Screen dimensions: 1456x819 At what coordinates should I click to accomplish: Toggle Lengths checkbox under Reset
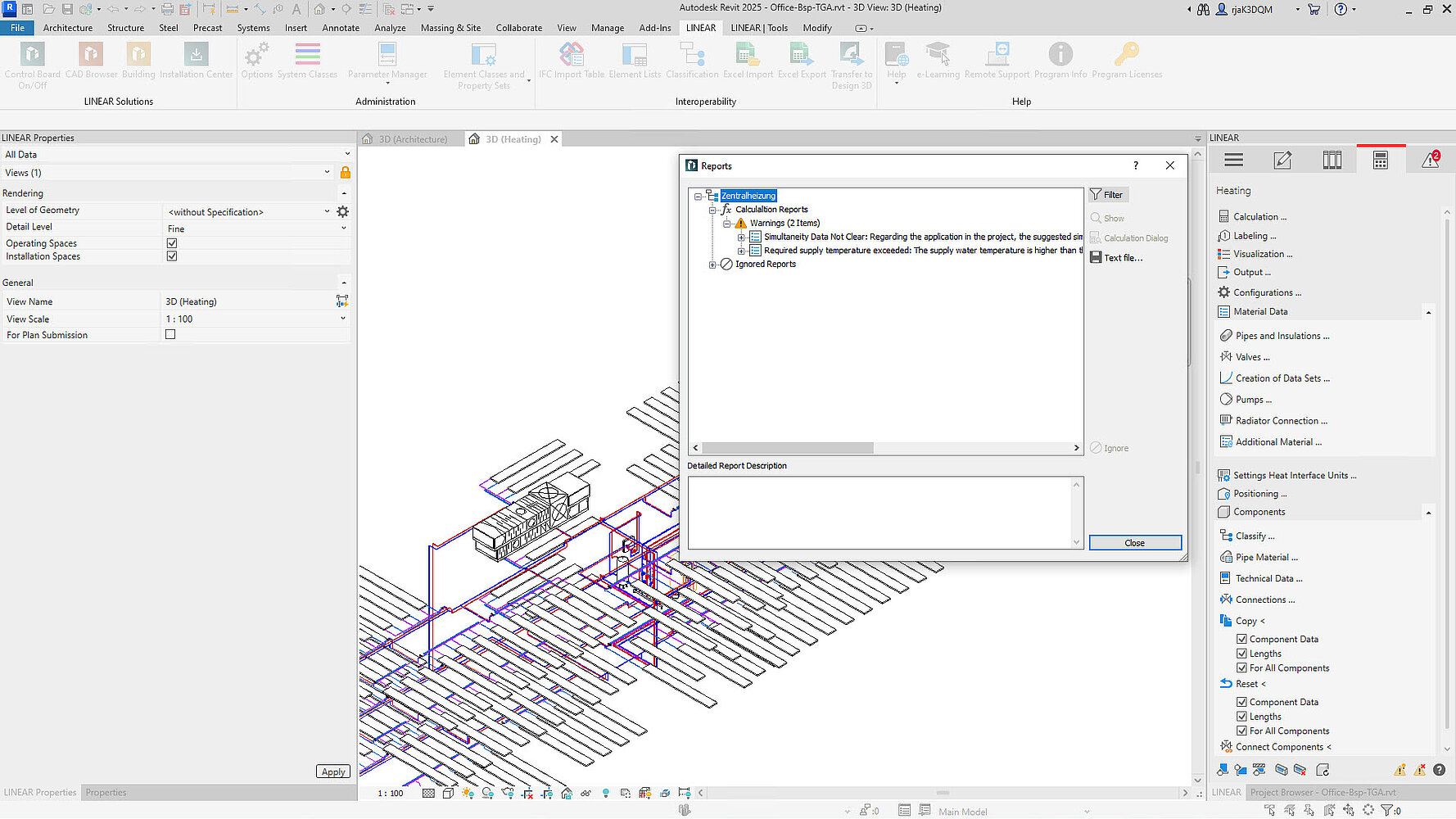1241,717
